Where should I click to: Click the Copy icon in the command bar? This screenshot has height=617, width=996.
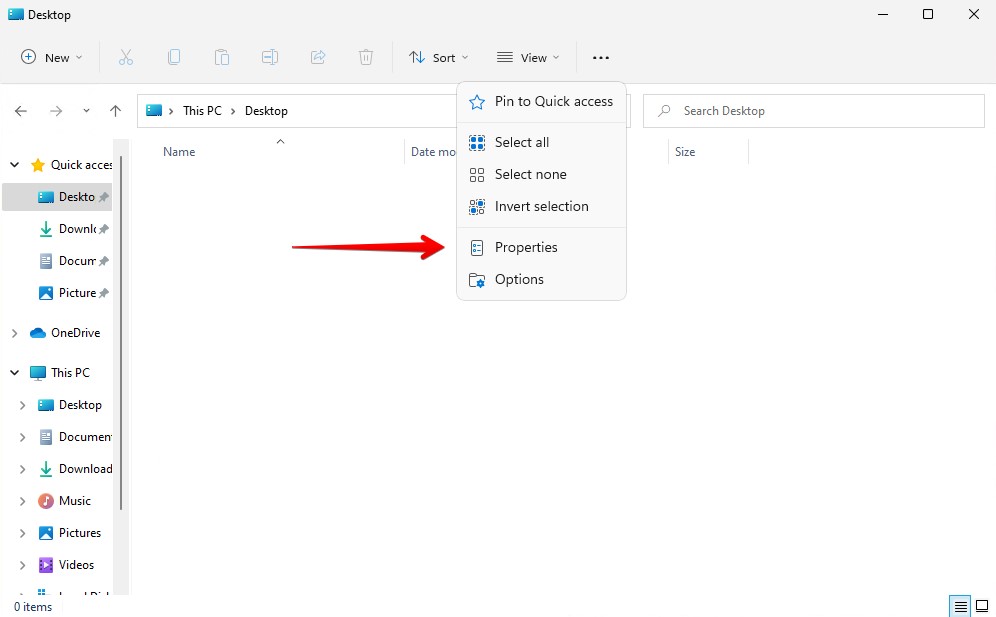coord(174,57)
